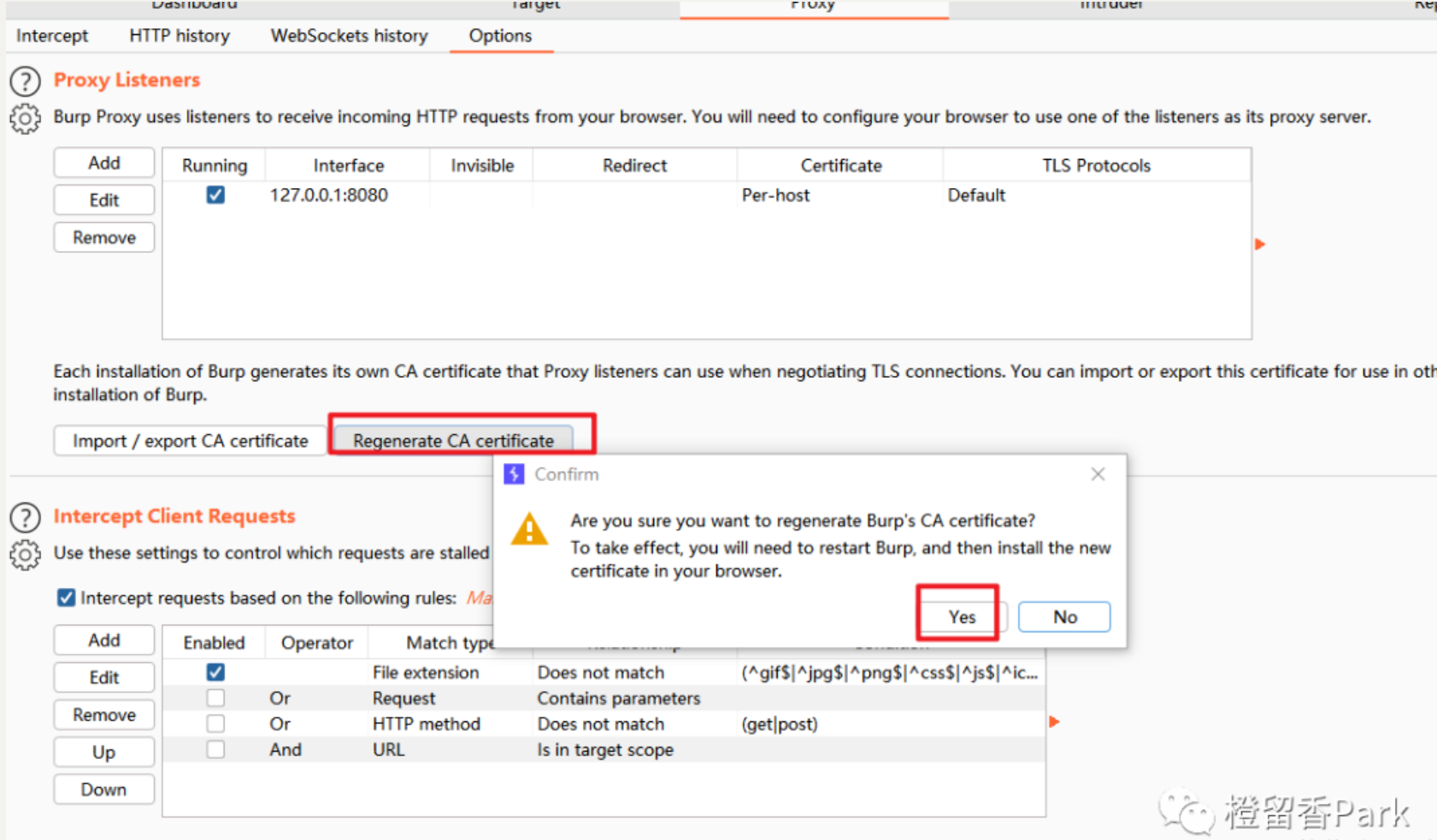Toggle Intercept requests based on rules checkbox

pos(66,597)
